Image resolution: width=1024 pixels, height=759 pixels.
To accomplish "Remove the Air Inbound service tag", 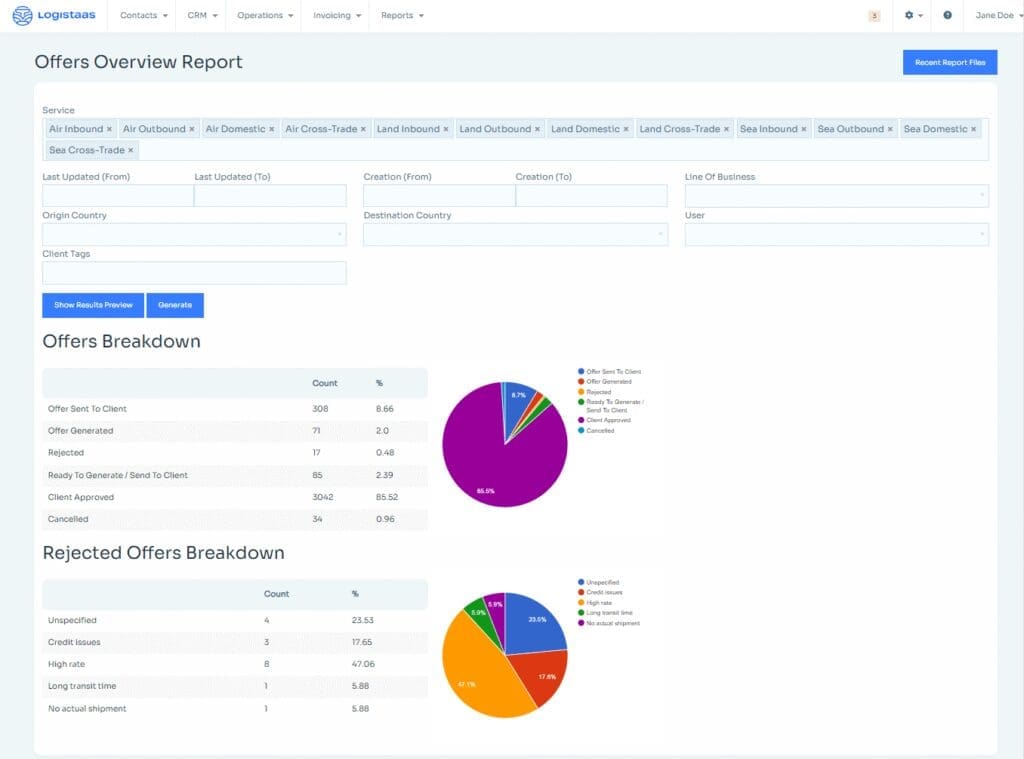I will [109, 129].
